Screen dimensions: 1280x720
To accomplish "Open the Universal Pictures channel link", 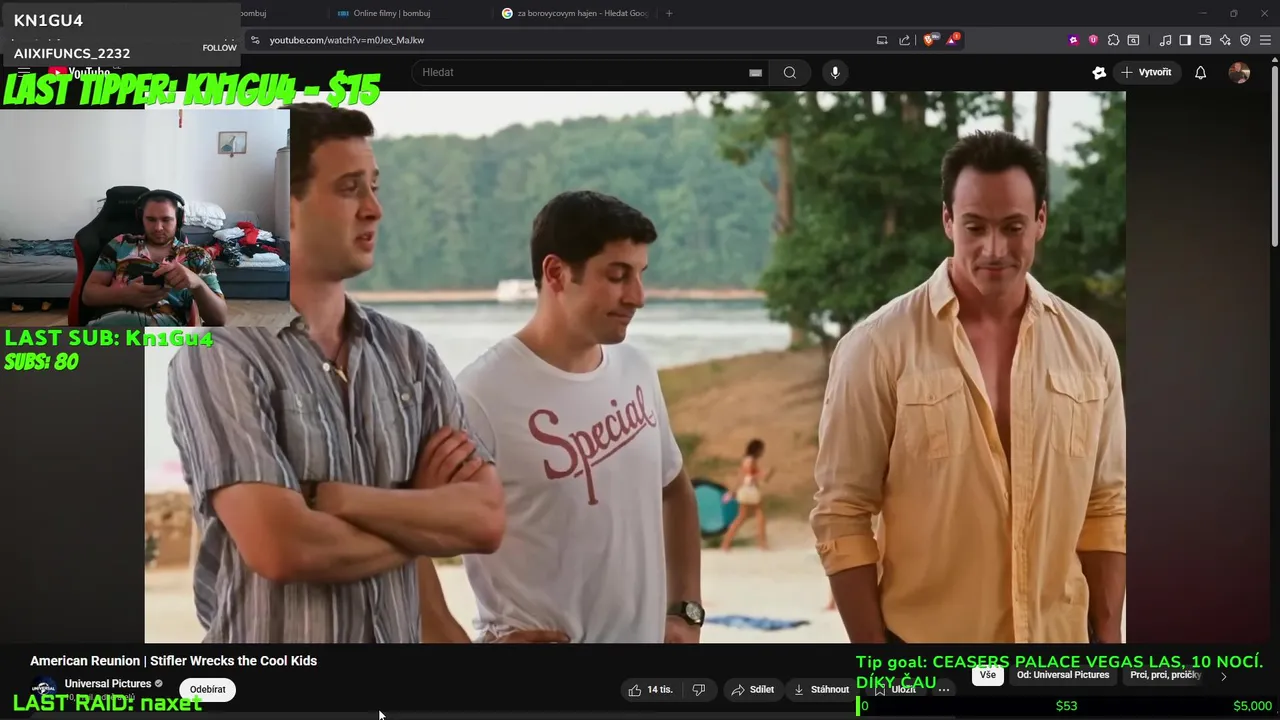I will click(108, 684).
